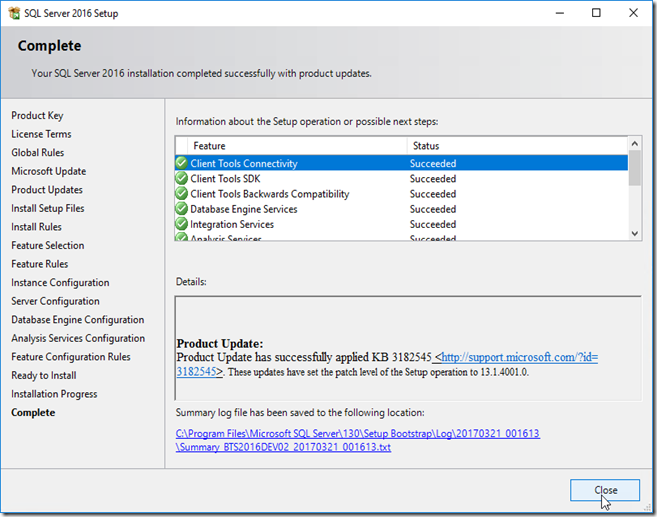
Task: Click the feature list scrollbar thumb
Action: (635, 170)
